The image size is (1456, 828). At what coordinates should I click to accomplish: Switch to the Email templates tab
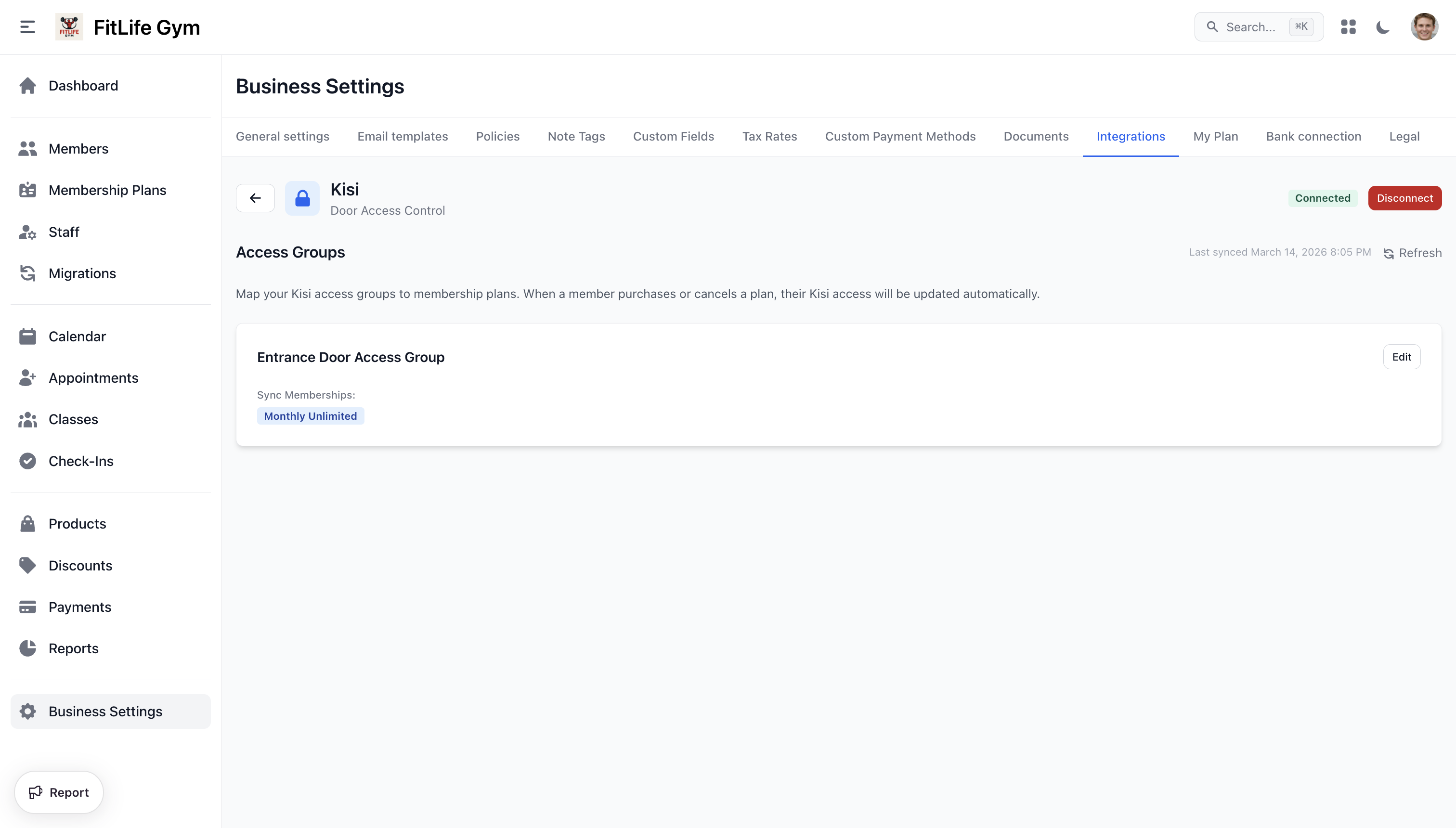402,137
